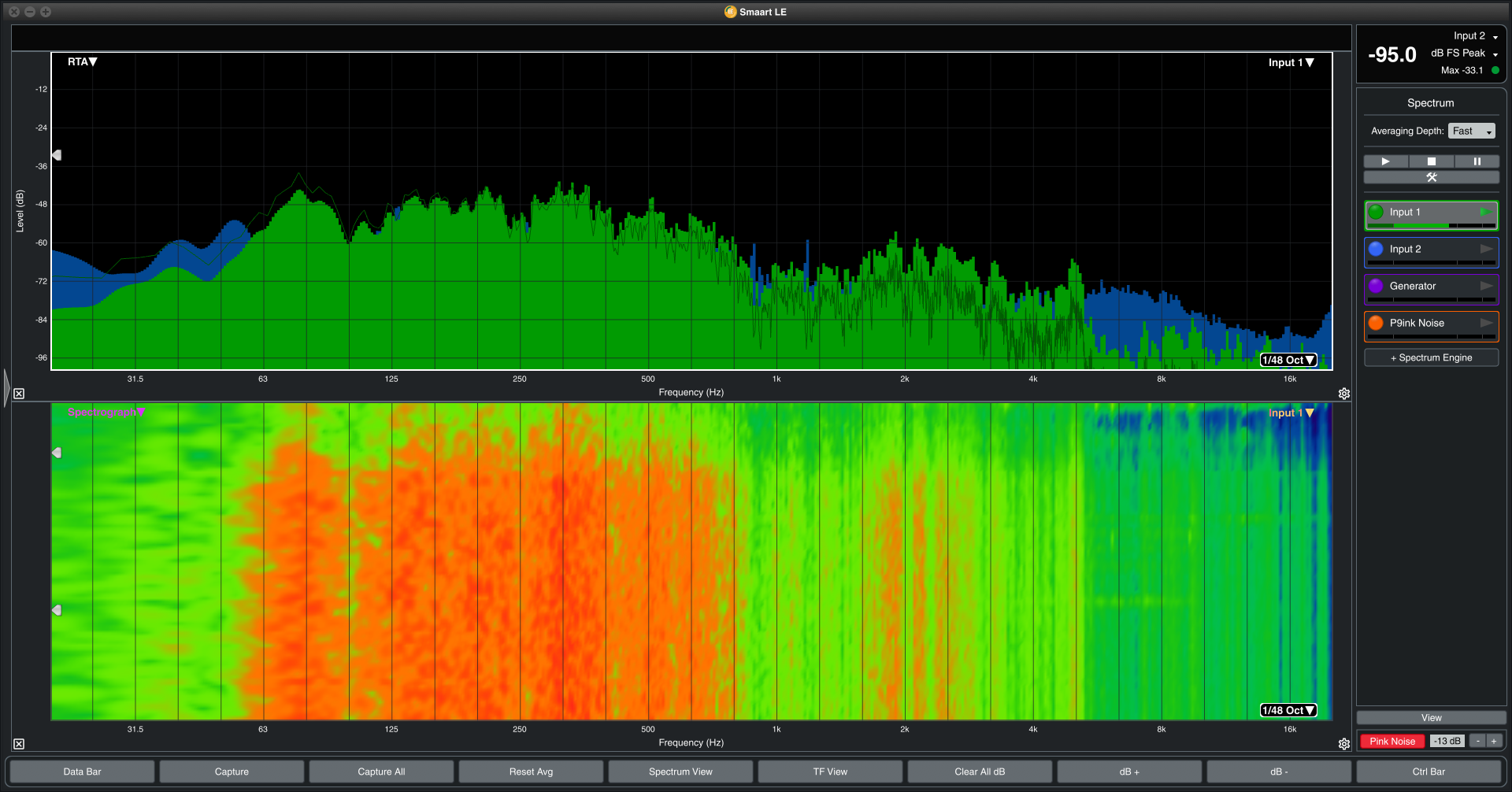Click the Capture All button
The width and height of the screenshot is (1512, 792).
tap(381, 772)
